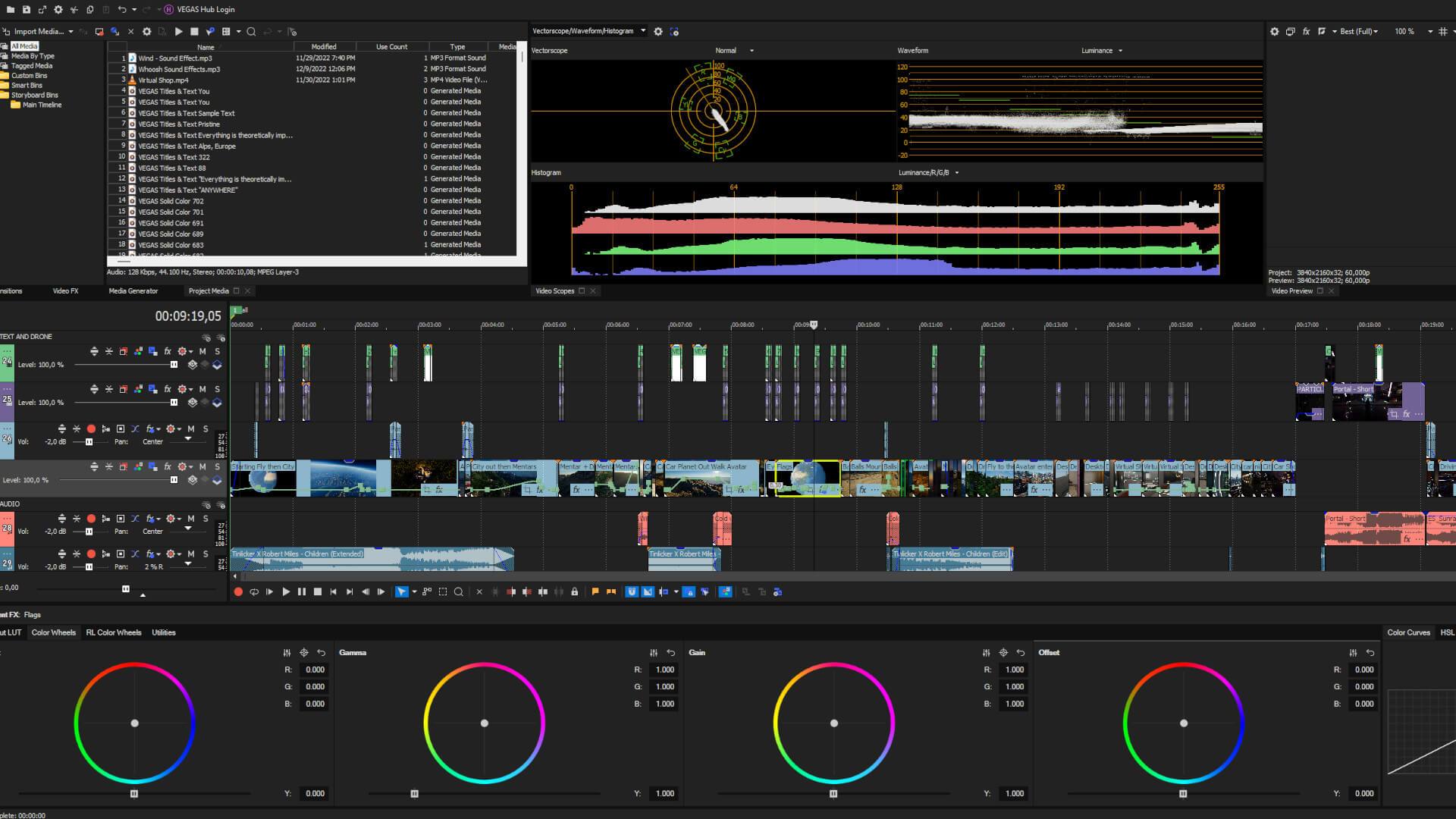The height and width of the screenshot is (819, 1456).
Task: Switch to the Video FX tab
Action: 65,291
